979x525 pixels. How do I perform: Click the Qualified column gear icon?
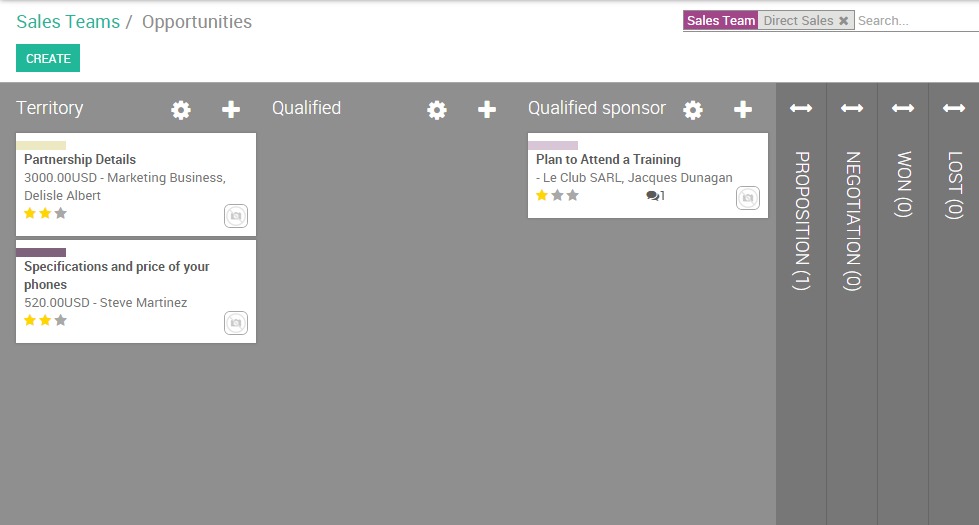coord(437,110)
